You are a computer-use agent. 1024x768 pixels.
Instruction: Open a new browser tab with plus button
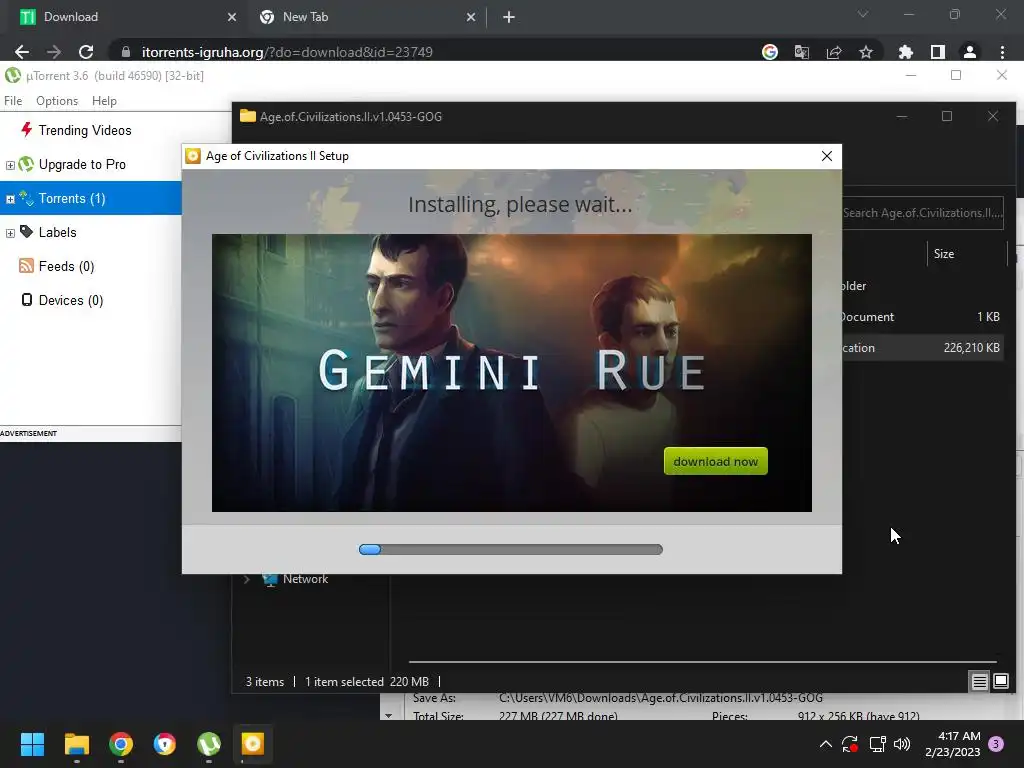pyautogui.click(x=509, y=17)
